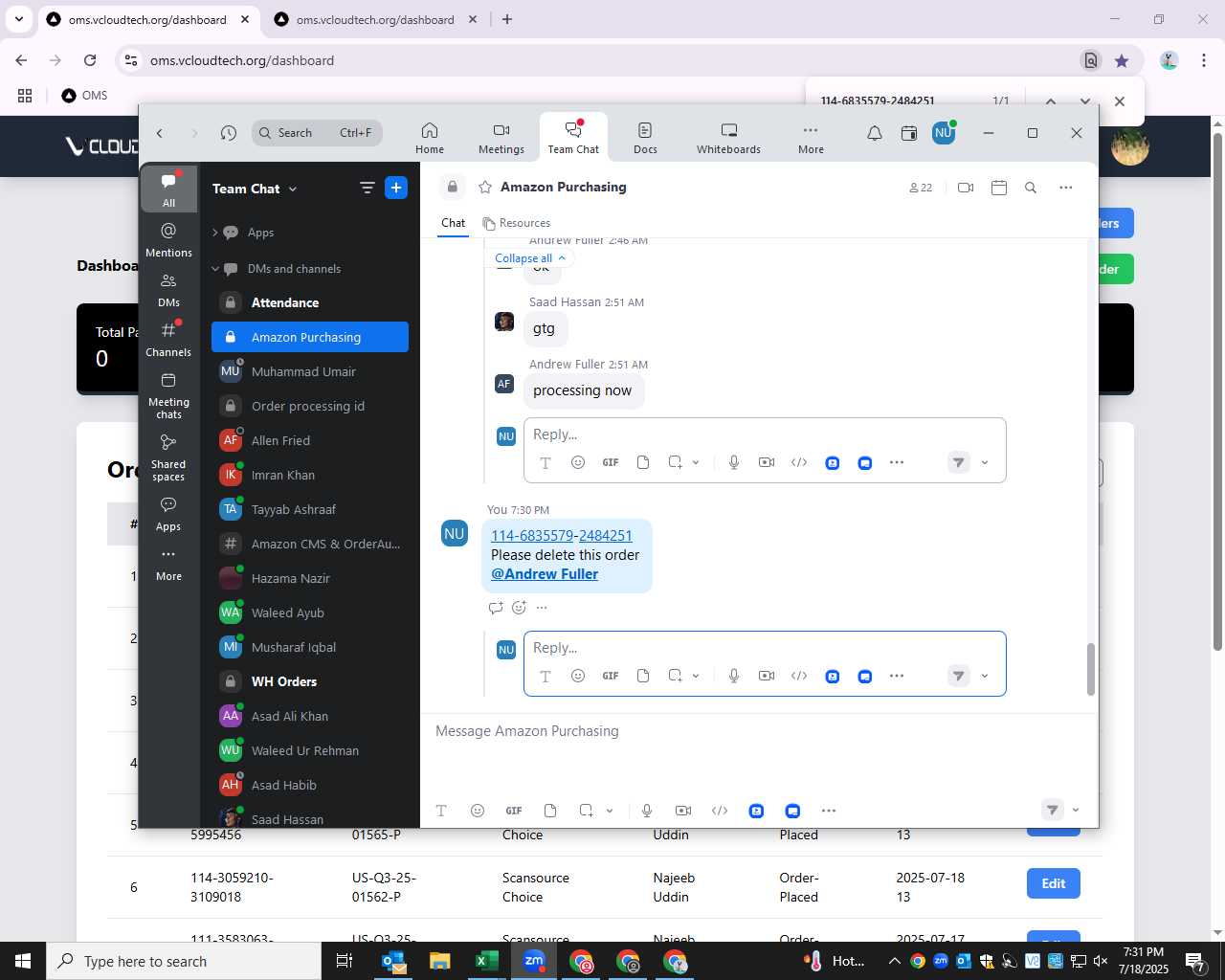Image resolution: width=1225 pixels, height=980 pixels.
Task: Open the Attendance channel
Action: [x=310, y=302]
